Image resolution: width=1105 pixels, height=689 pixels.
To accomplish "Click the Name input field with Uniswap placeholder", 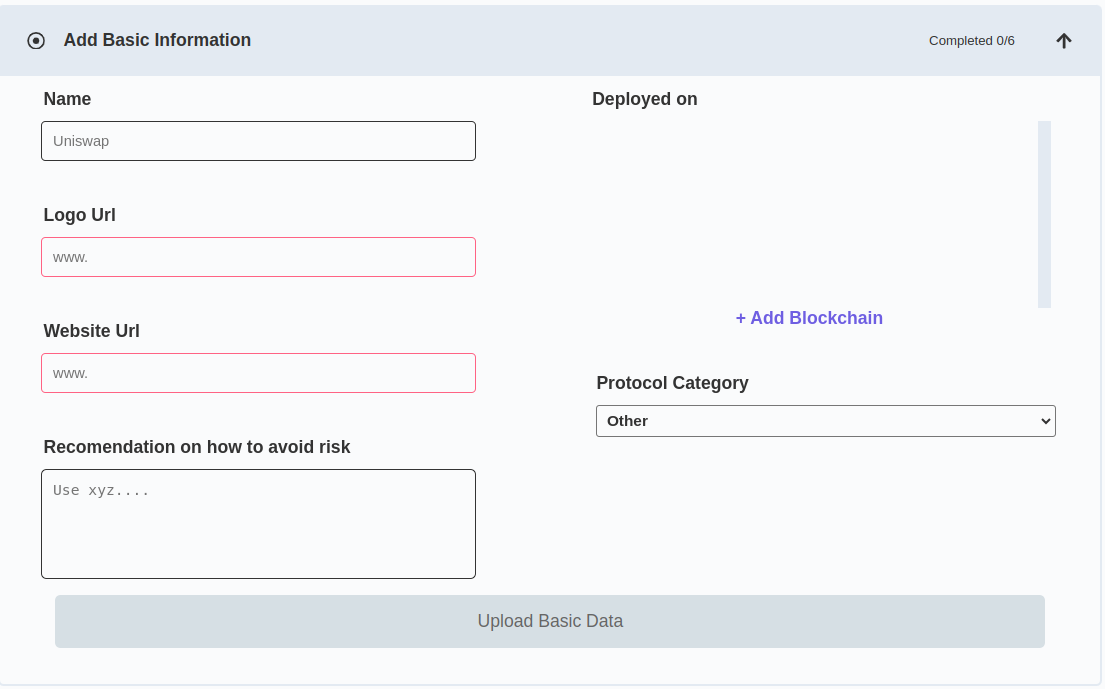I will click(259, 141).
